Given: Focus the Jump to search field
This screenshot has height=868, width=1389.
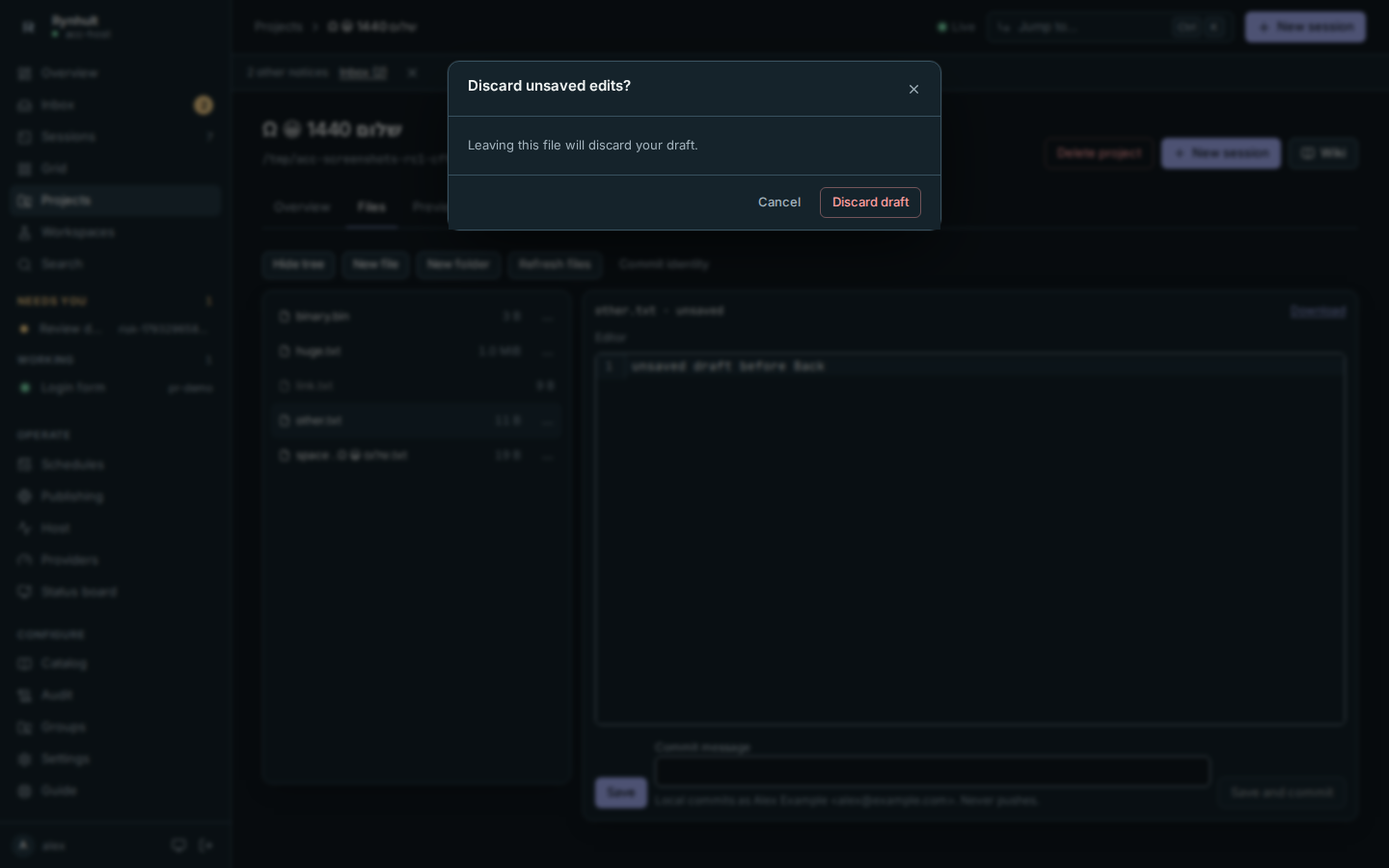Looking at the screenshot, I should 1109,27.
